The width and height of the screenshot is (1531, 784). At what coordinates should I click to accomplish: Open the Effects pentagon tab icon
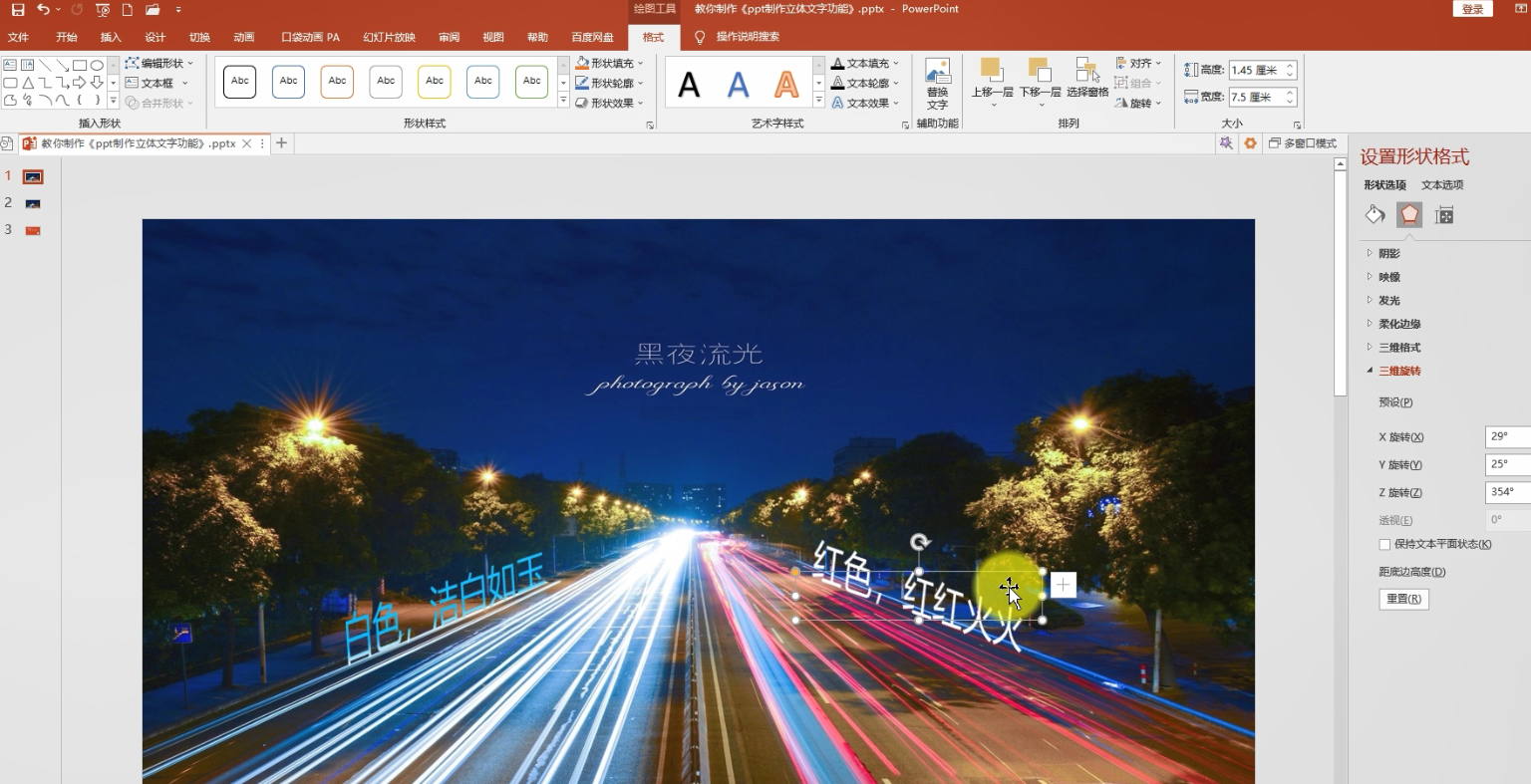pyautogui.click(x=1409, y=214)
